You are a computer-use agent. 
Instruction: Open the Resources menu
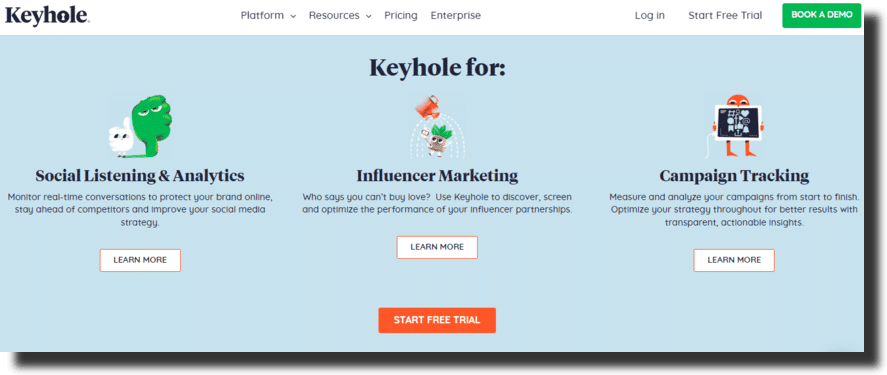(x=334, y=15)
